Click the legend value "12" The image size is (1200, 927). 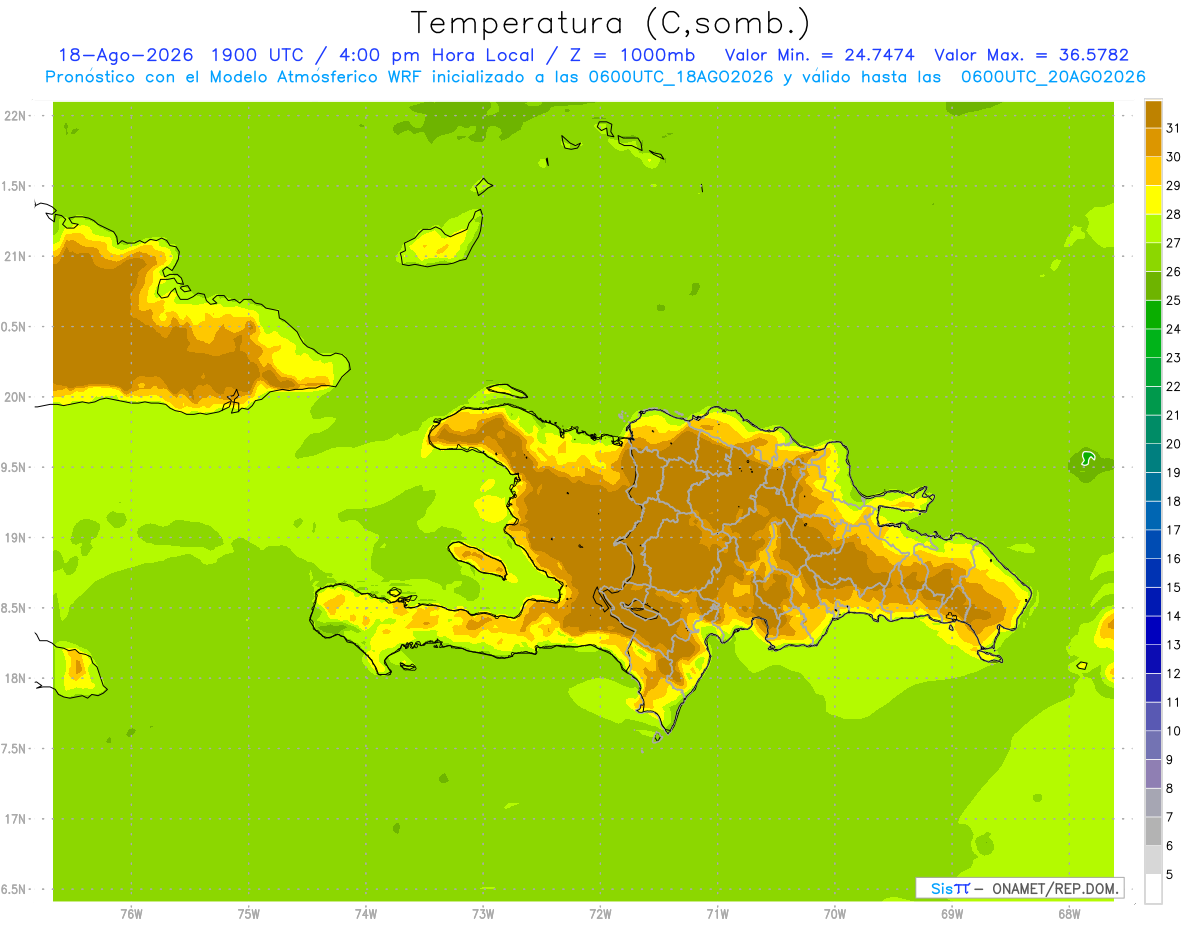tap(1173, 673)
